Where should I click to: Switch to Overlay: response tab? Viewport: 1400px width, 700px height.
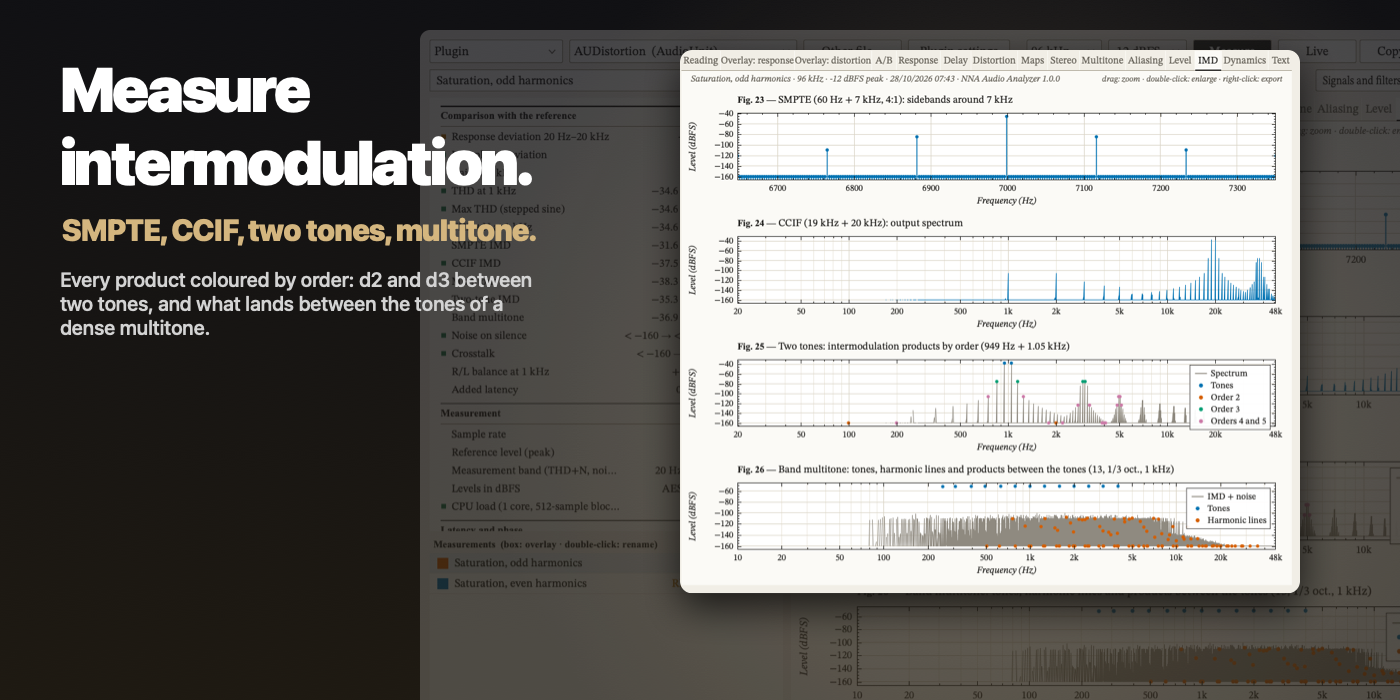[757, 61]
